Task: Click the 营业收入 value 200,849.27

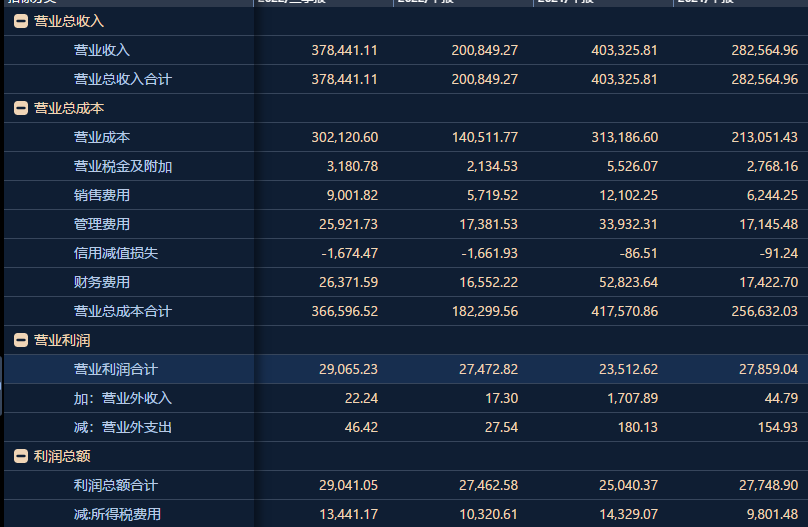Action: (484, 50)
